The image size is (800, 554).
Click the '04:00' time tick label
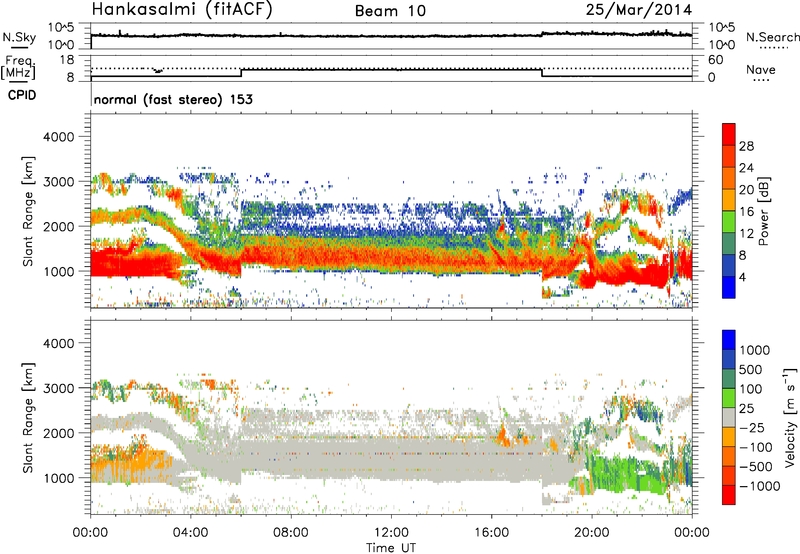click(x=191, y=533)
